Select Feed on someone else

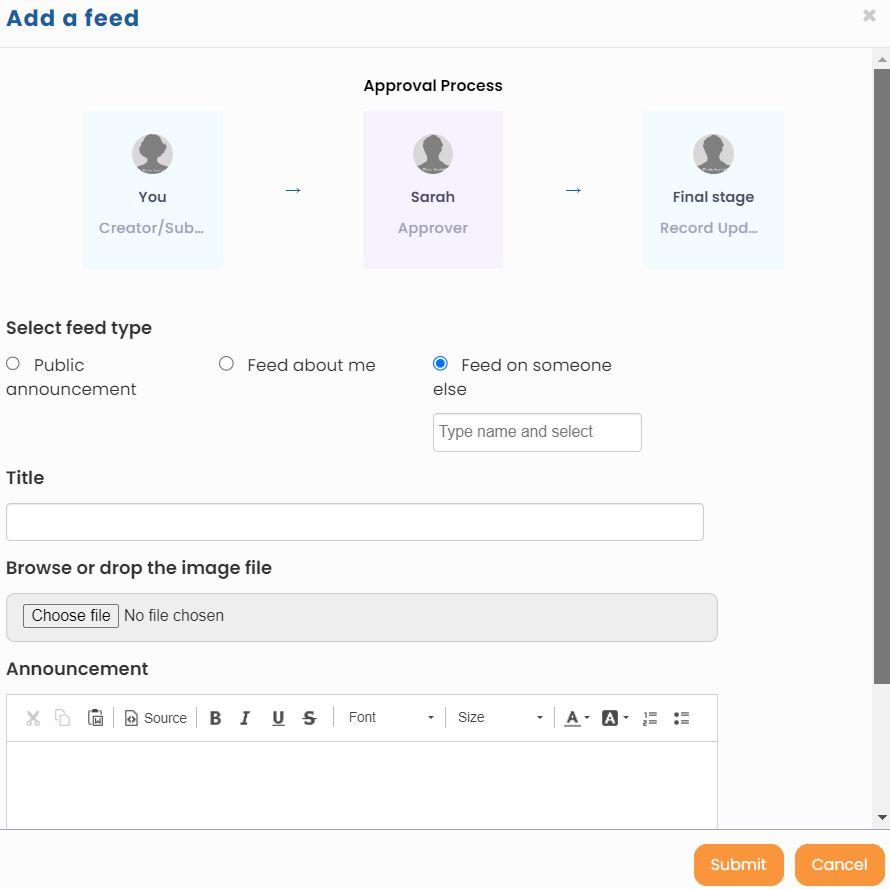(x=440, y=363)
